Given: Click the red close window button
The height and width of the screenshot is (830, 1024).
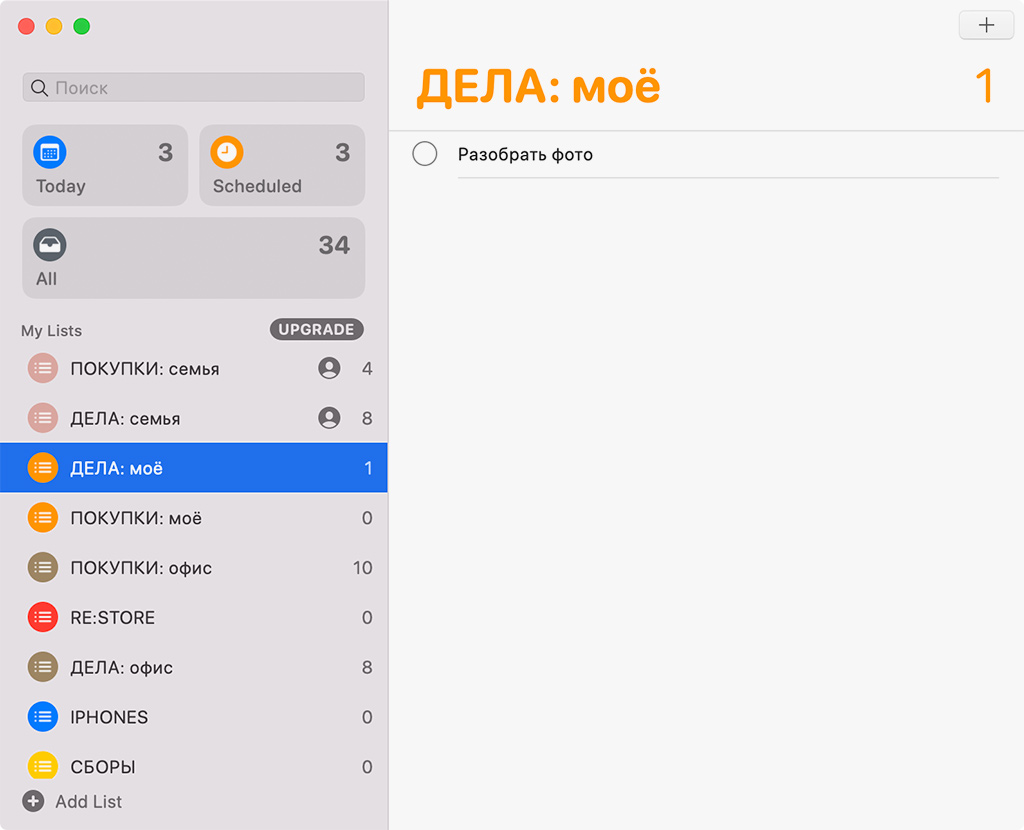Looking at the screenshot, I should coord(26,26).
